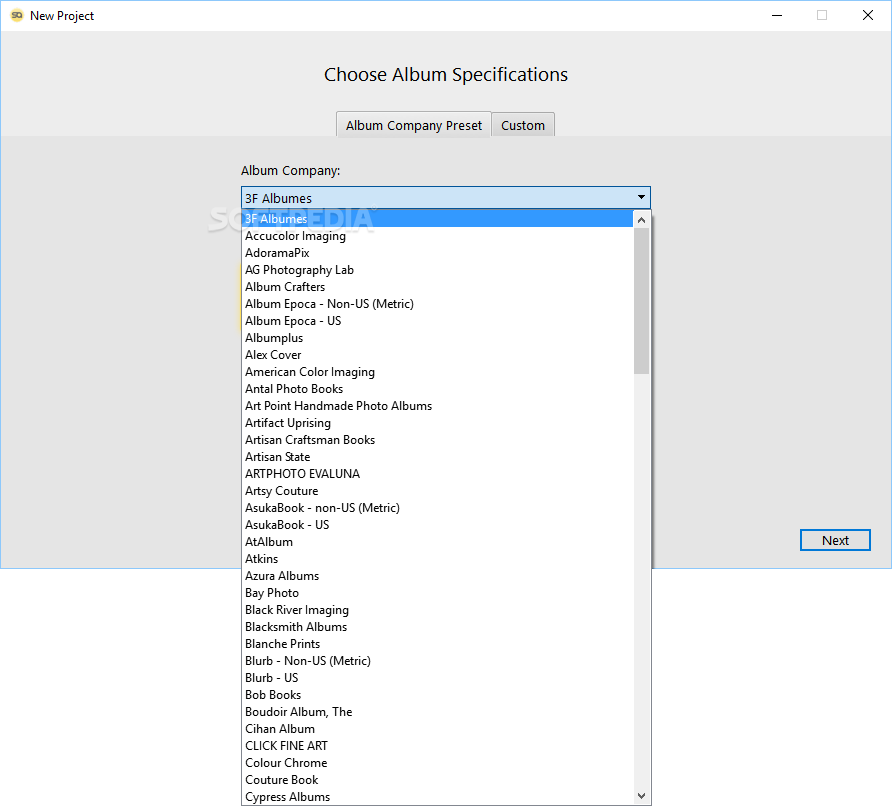The width and height of the screenshot is (892, 806).
Task: Collapse the Album Company combo box arrow
Action: click(x=641, y=197)
